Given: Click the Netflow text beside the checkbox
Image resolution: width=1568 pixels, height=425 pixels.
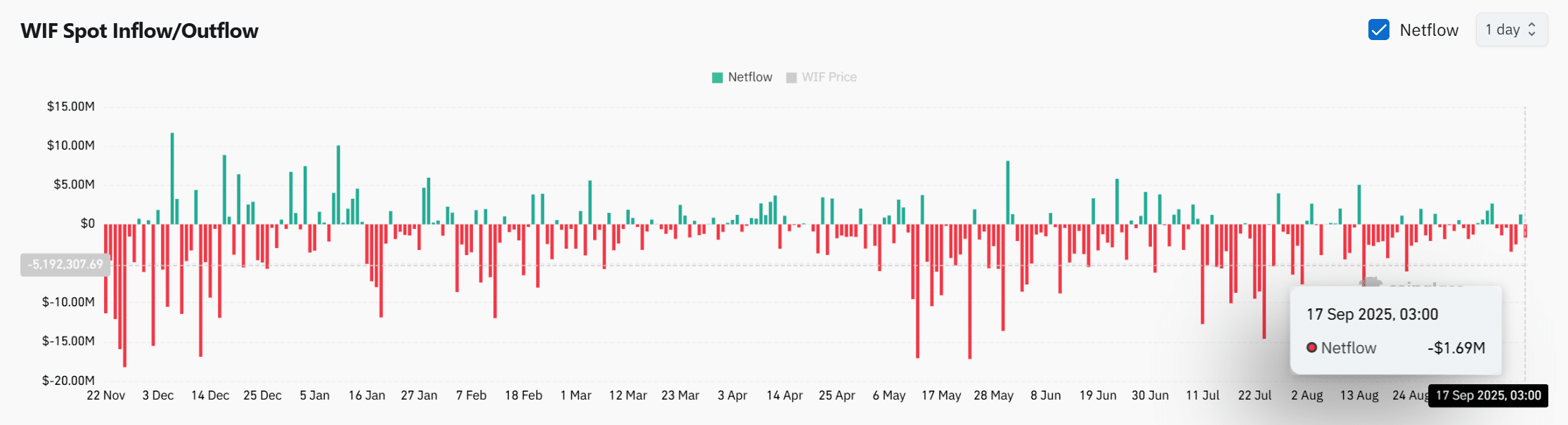Looking at the screenshot, I should [x=1429, y=30].
